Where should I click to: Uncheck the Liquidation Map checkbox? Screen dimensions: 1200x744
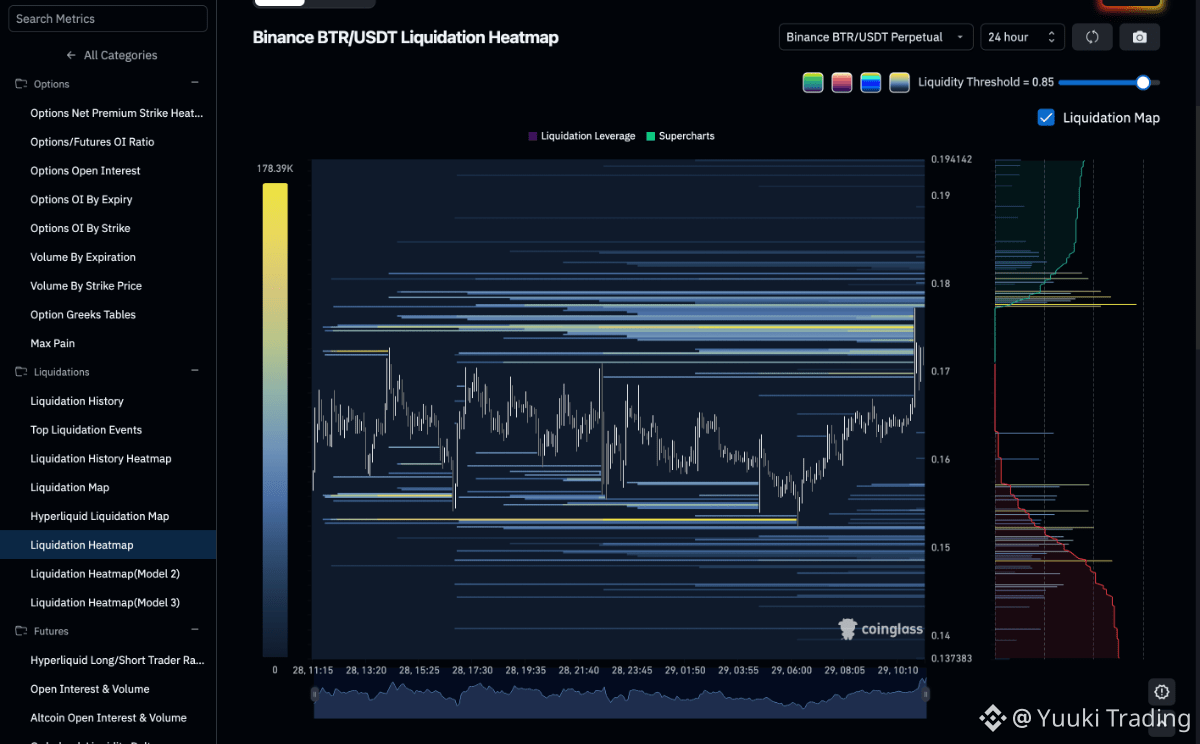[1046, 117]
